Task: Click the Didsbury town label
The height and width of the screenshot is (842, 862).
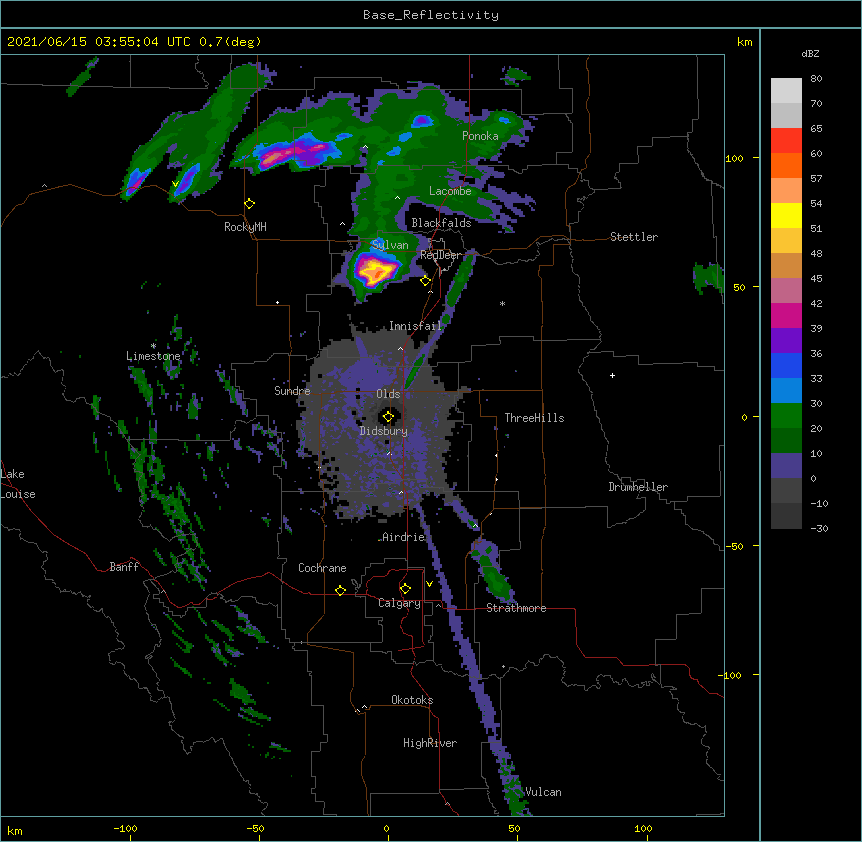Action: 383,431
